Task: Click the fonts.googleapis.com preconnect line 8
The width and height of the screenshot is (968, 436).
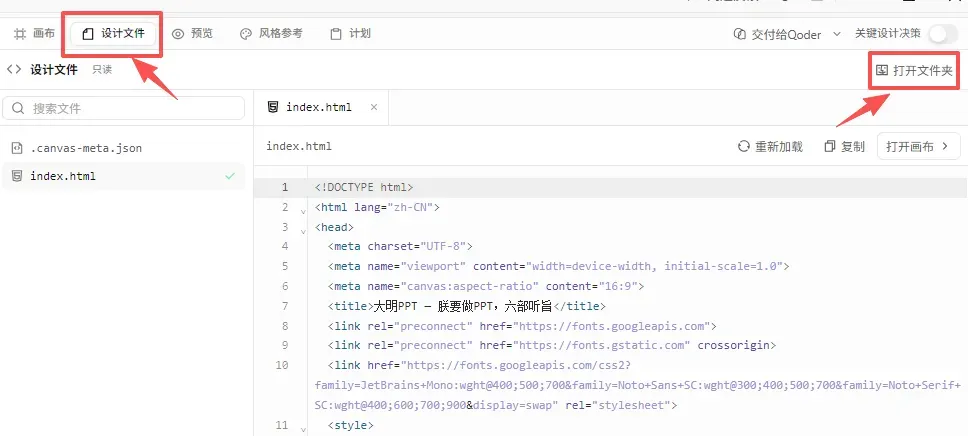Action: (x=522, y=325)
